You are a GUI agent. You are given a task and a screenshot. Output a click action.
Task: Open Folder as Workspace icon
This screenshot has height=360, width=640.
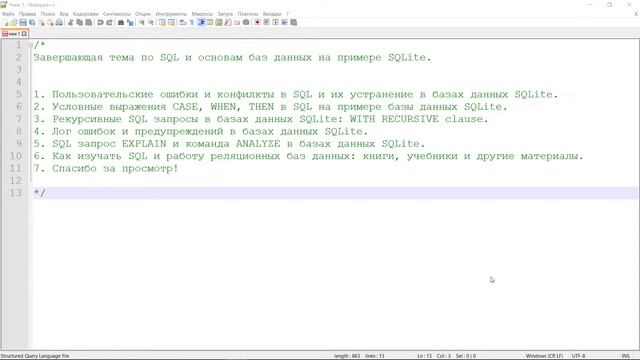pyautogui.click(x=237, y=22)
